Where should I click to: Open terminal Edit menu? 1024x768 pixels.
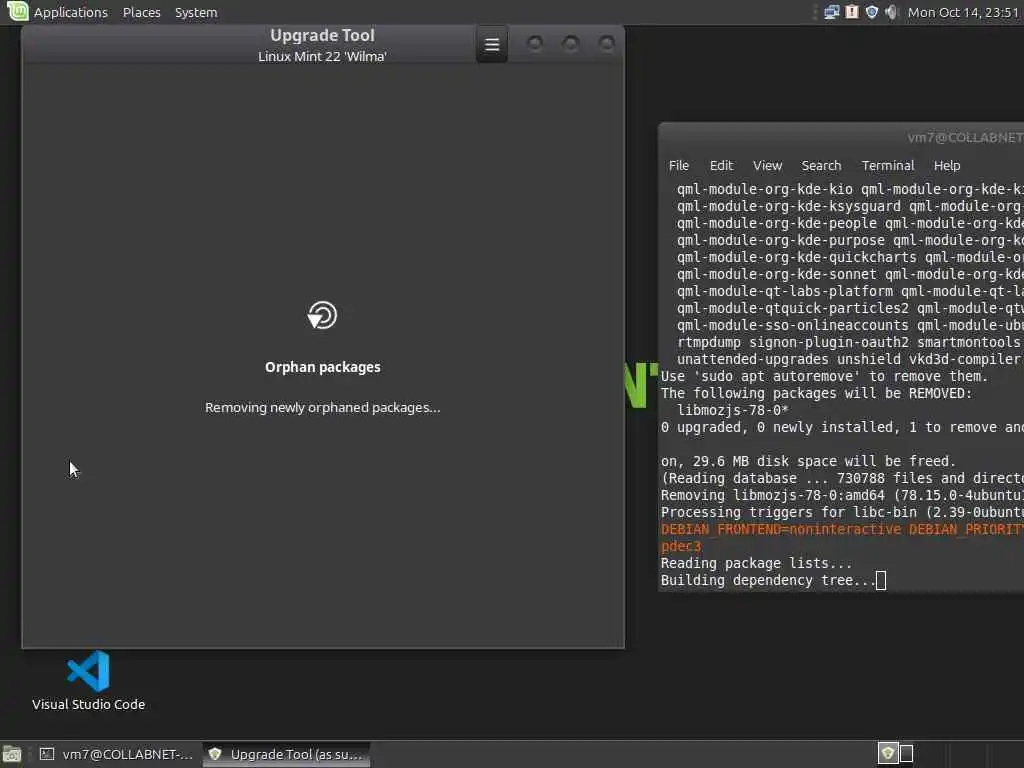[x=721, y=165]
